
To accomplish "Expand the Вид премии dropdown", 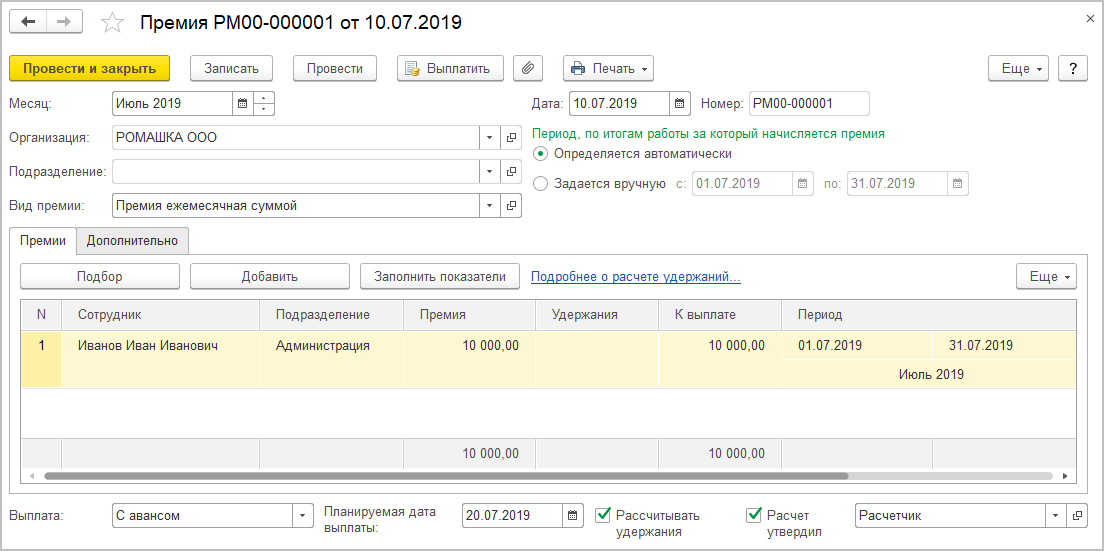I will pos(490,206).
